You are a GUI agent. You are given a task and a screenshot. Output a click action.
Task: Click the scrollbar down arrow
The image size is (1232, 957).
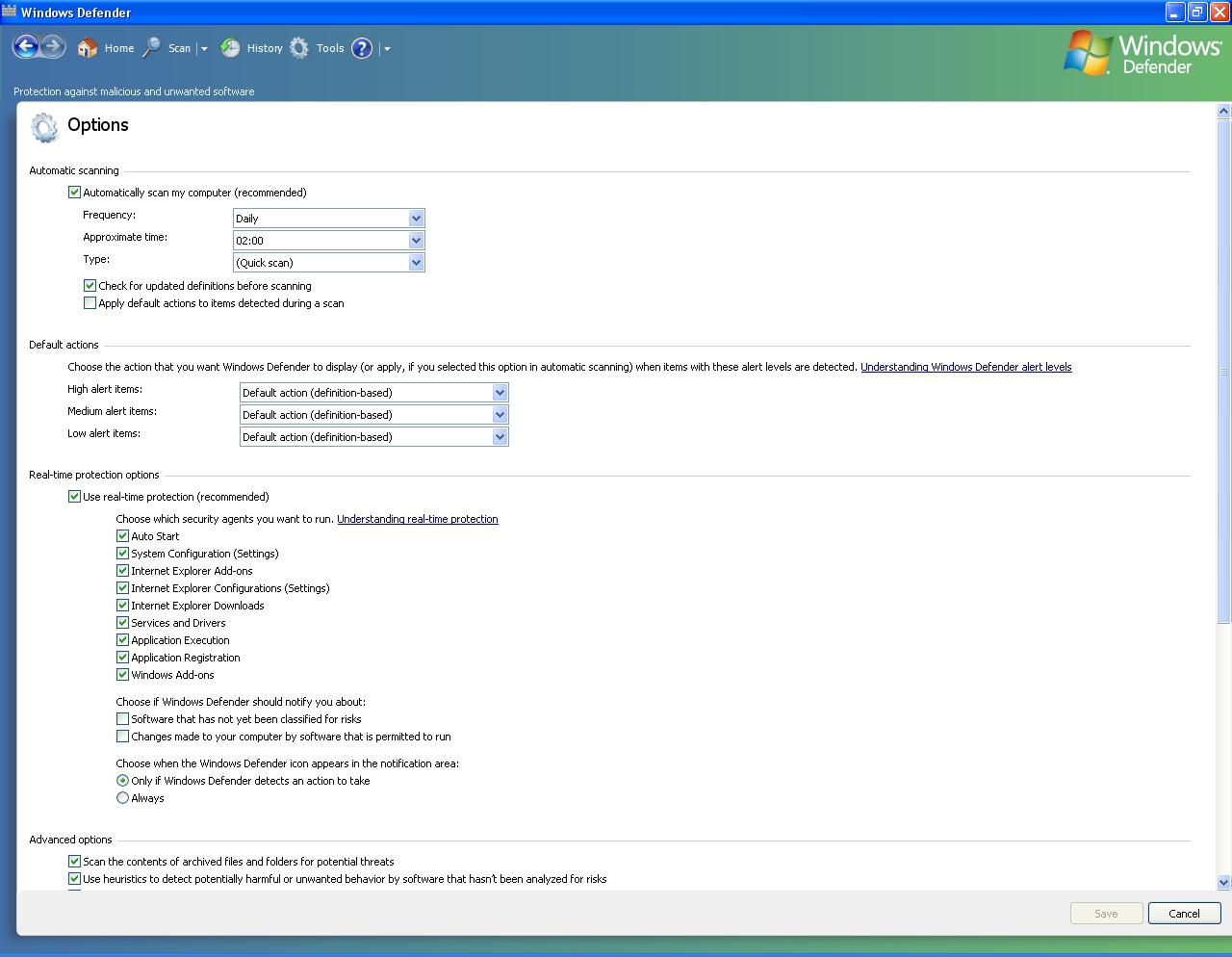(1223, 882)
